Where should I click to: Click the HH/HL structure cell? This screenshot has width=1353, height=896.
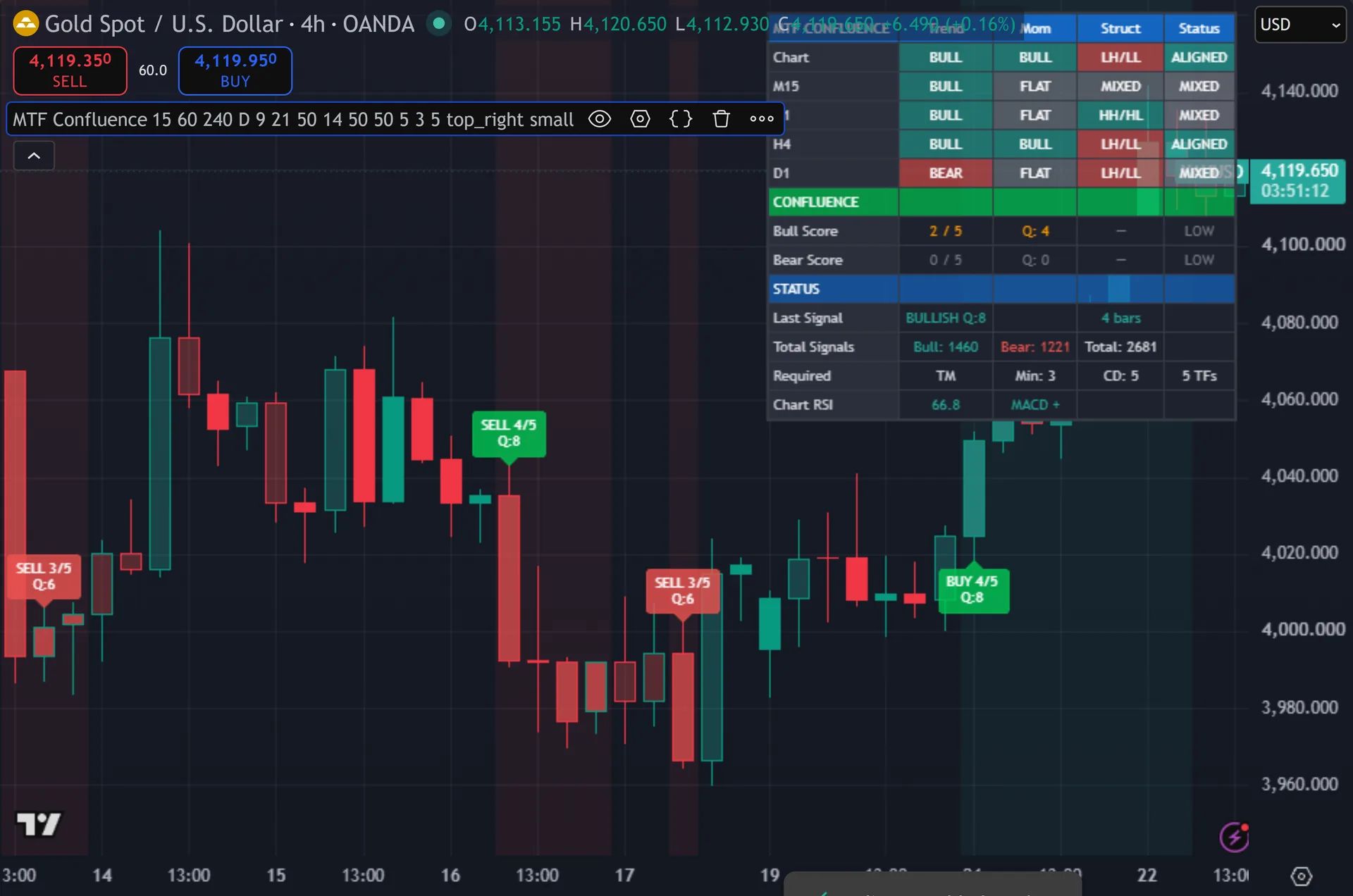(x=1120, y=115)
